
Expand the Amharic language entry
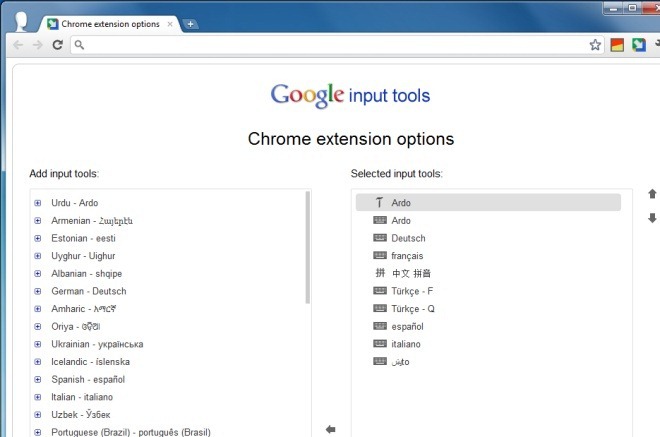point(38,309)
